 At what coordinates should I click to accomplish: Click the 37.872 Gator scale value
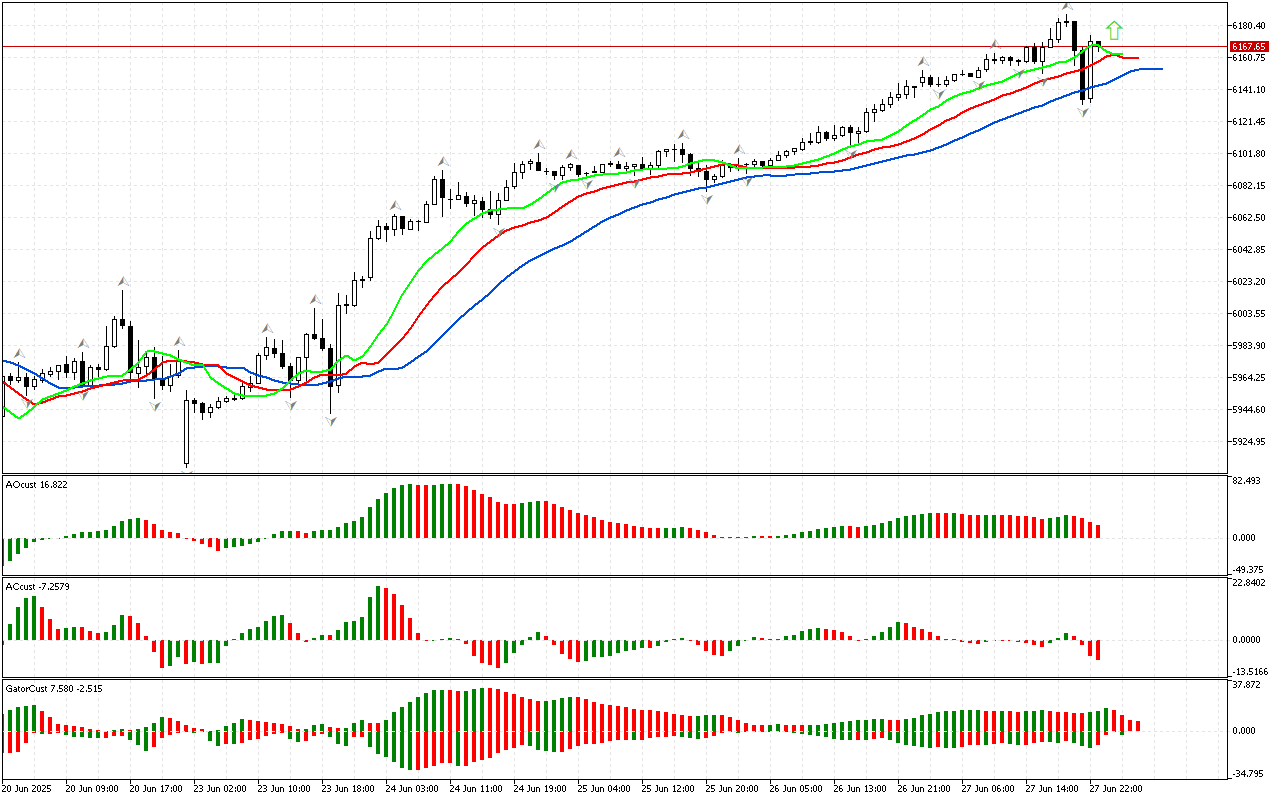(1246, 685)
